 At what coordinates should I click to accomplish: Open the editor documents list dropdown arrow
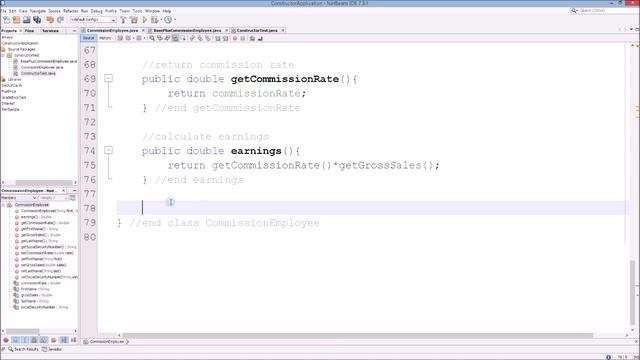pyautogui.click(x=631, y=30)
